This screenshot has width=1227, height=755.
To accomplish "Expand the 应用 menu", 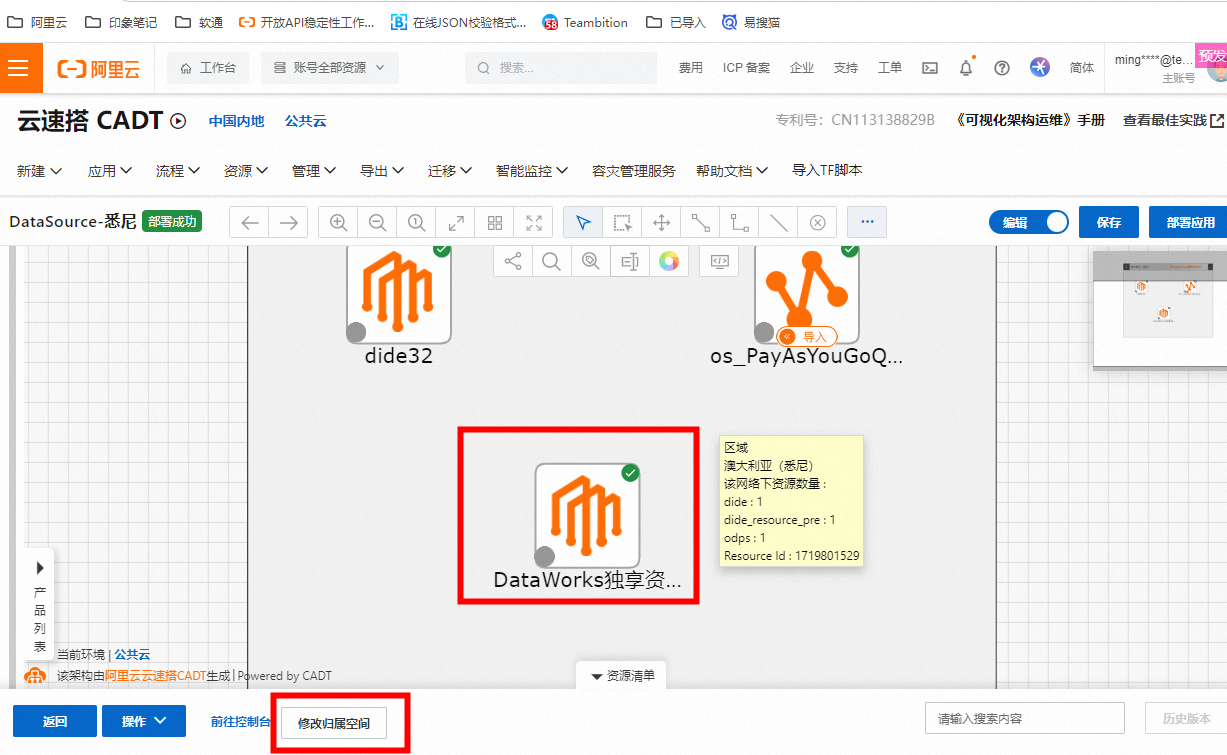I will pyautogui.click(x=110, y=171).
